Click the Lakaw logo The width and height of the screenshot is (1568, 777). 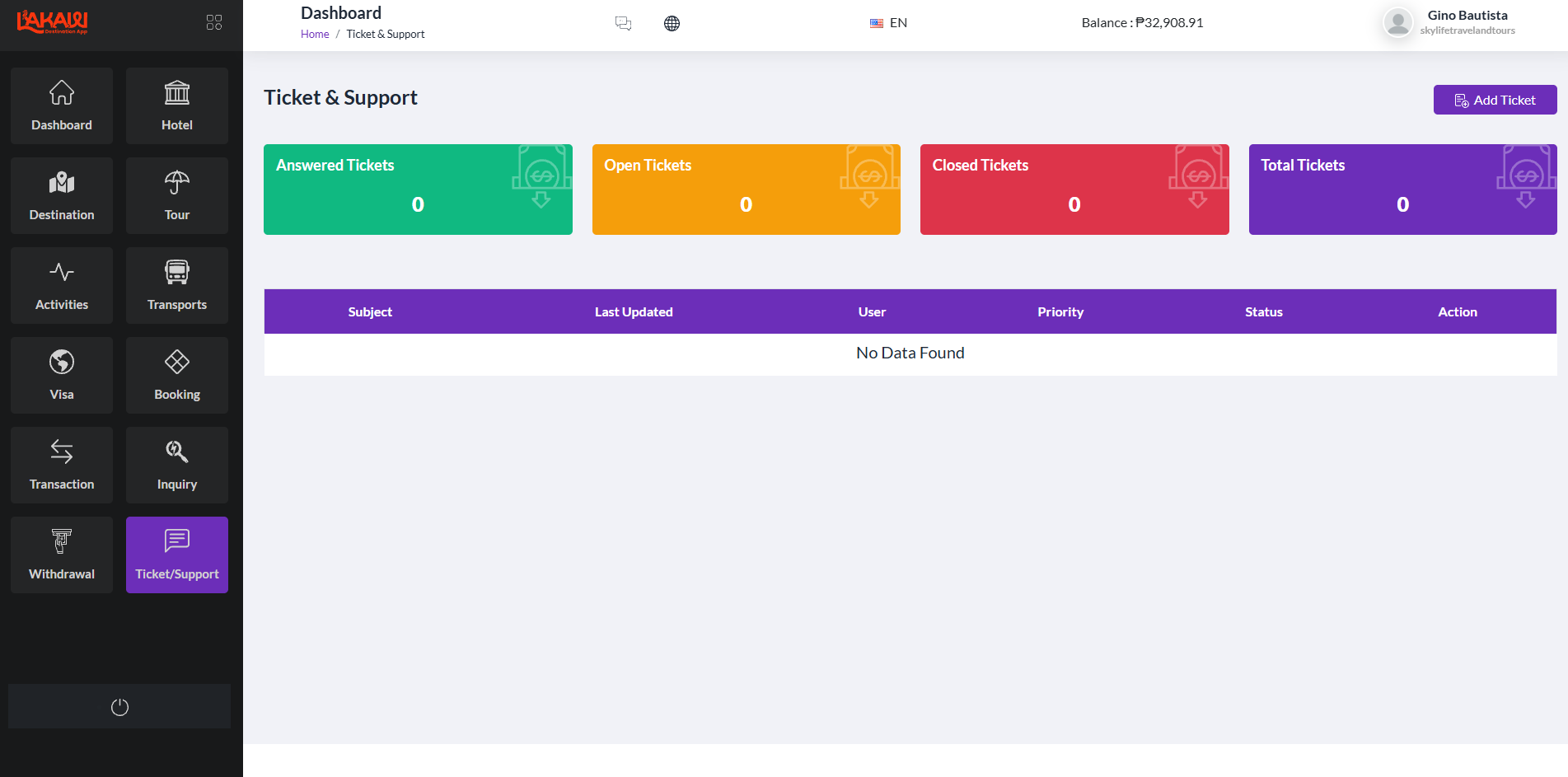[53, 21]
